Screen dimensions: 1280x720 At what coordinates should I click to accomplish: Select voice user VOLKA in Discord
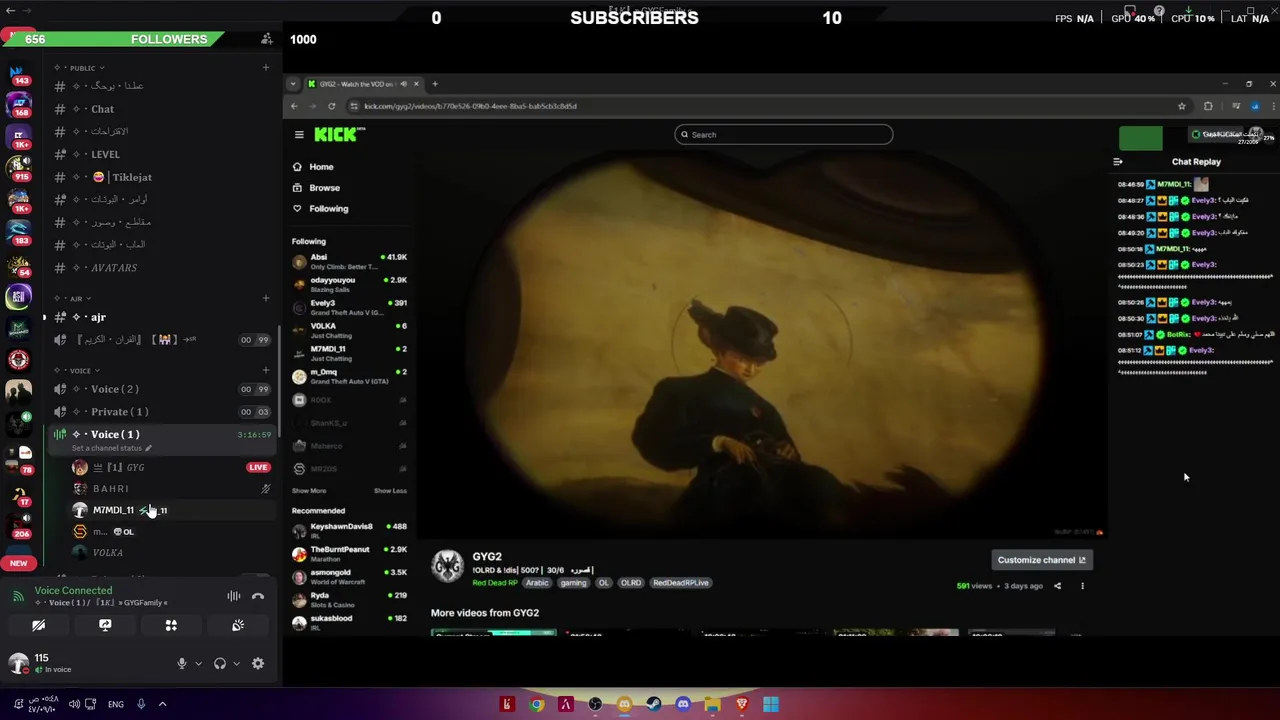(x=170, y=552)
